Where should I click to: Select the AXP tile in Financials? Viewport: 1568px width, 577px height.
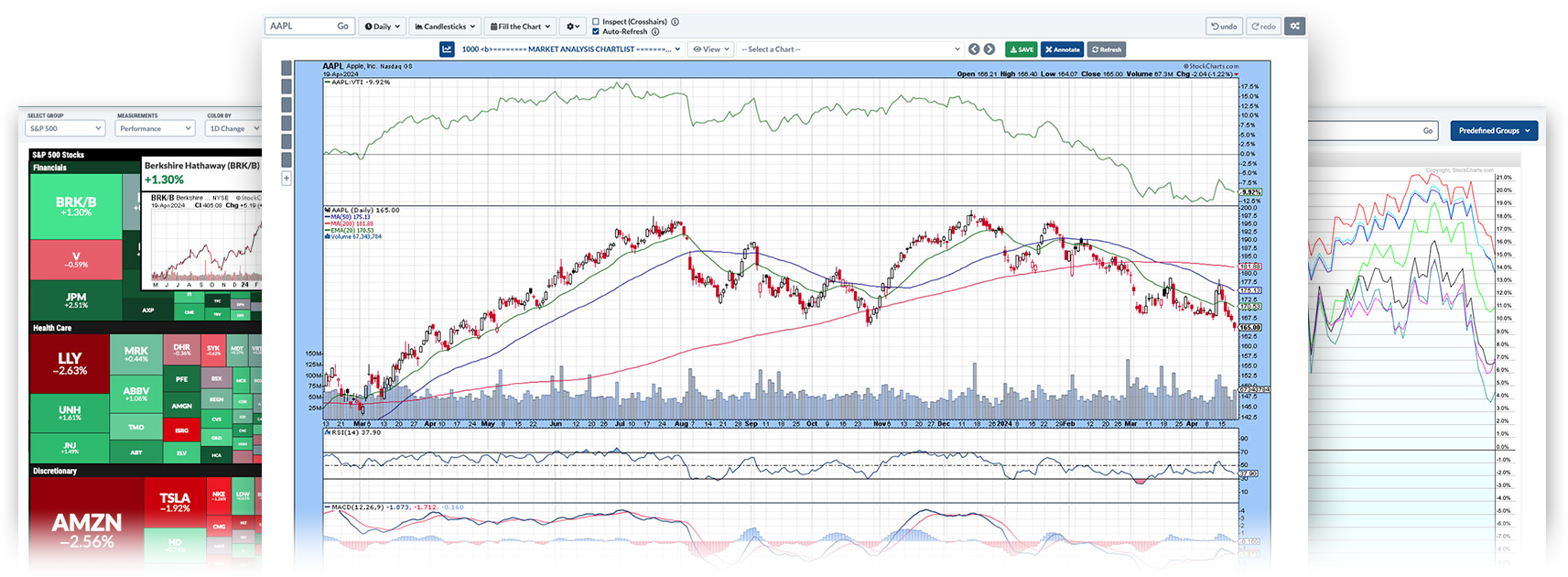point(147,310)
